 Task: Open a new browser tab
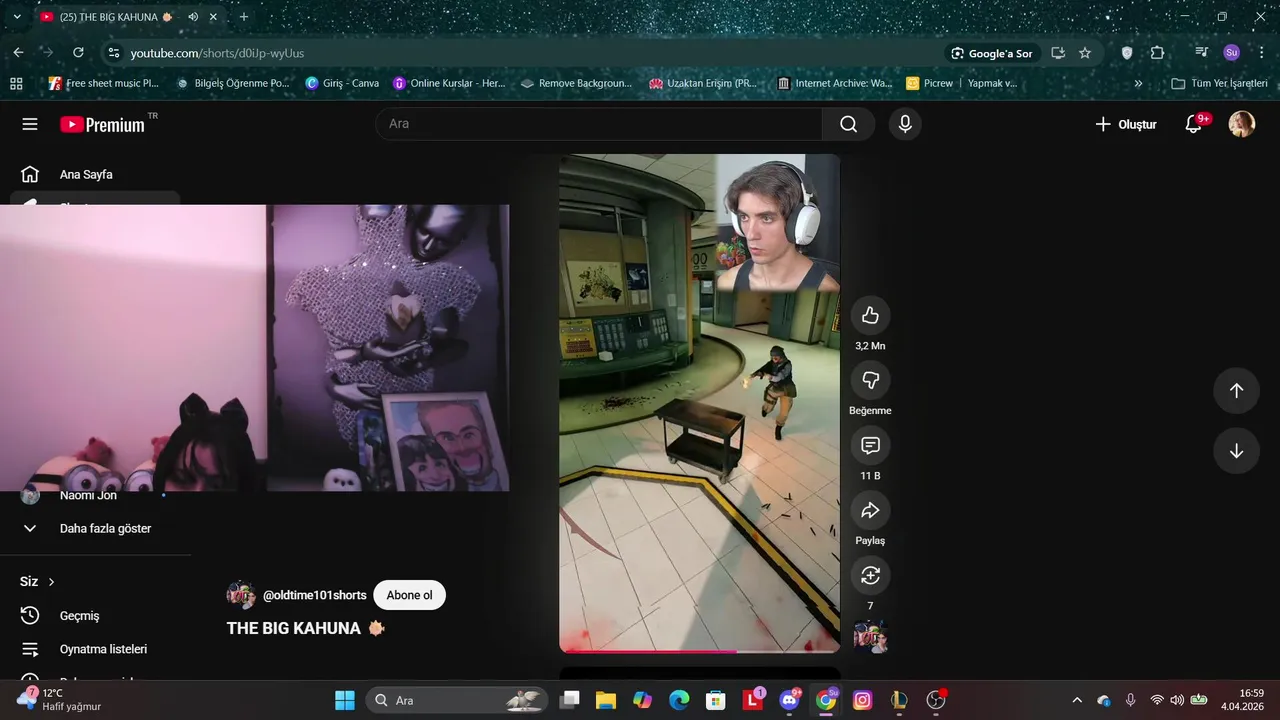point(244,17)
